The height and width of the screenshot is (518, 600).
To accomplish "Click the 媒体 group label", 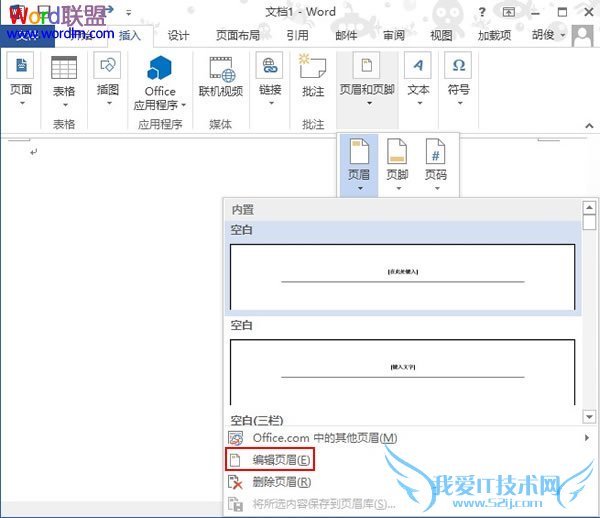I will [x=220, y=124].
